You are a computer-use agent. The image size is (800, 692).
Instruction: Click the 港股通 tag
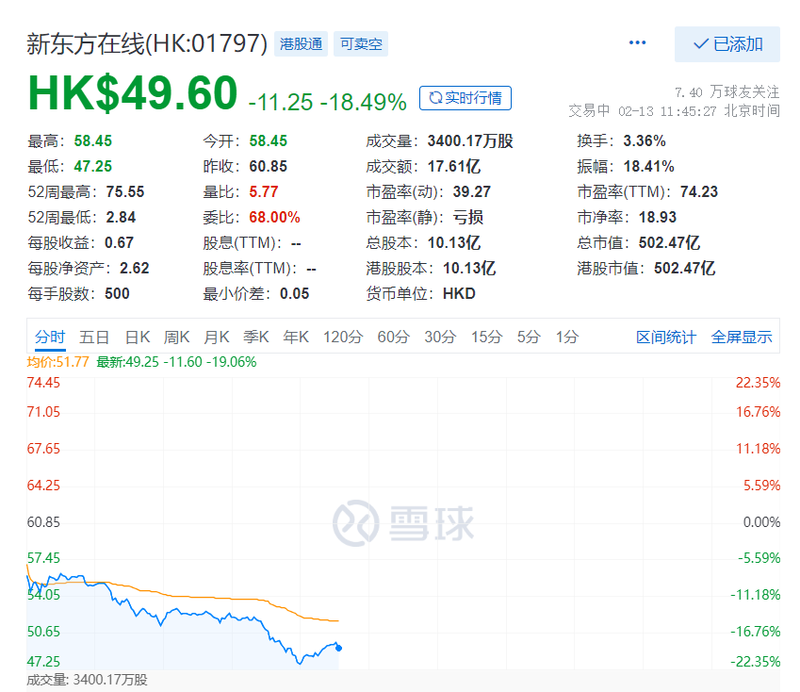(x=301, y=44)
